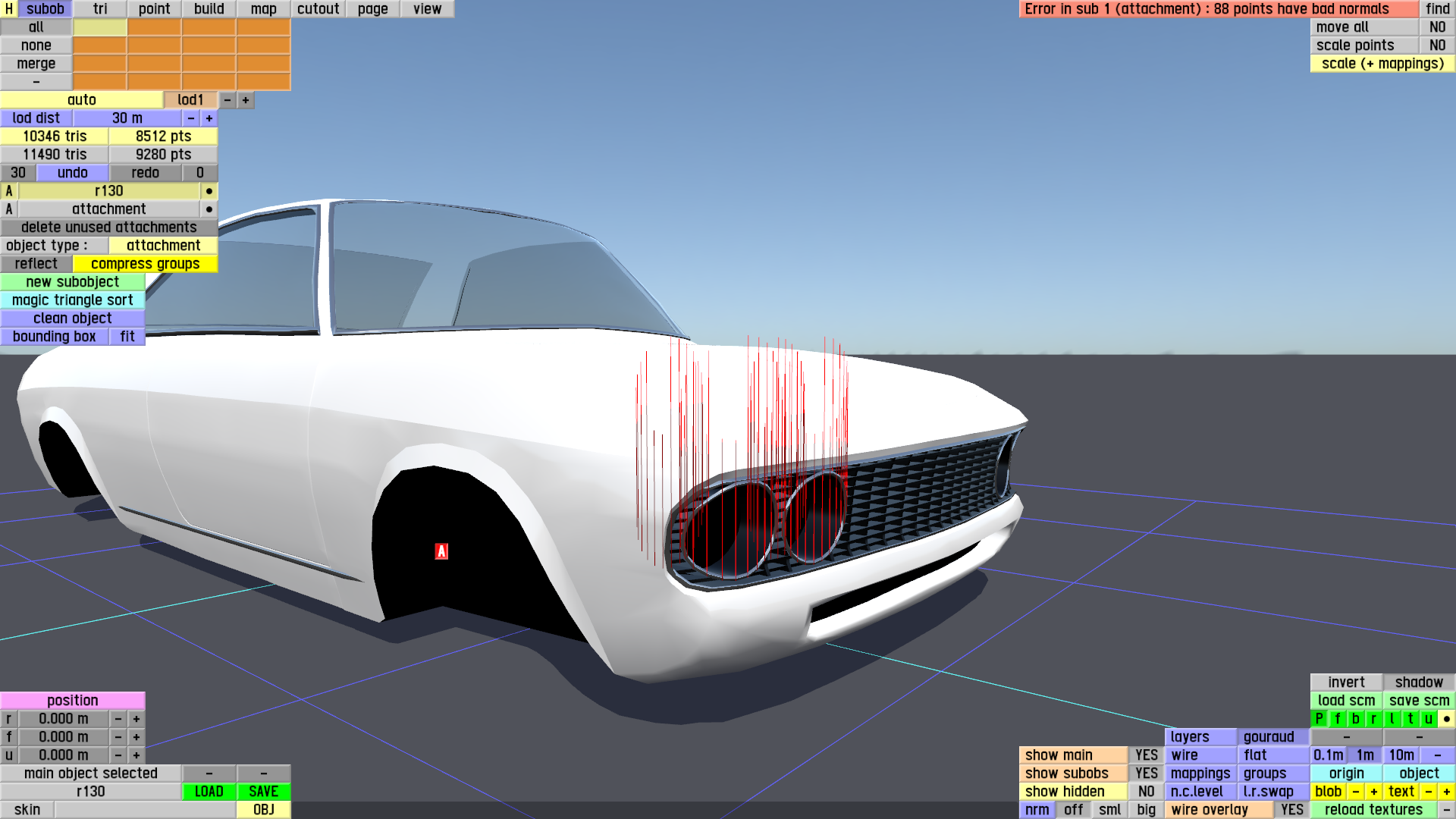This screenshot has height=819, width=1456.
Task: Increase lod dist with the plus stepper
Action: point(209,118)
